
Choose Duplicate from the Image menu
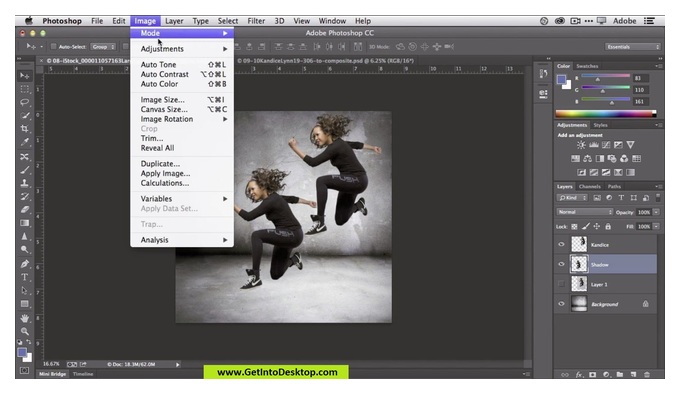pos(182,164)
